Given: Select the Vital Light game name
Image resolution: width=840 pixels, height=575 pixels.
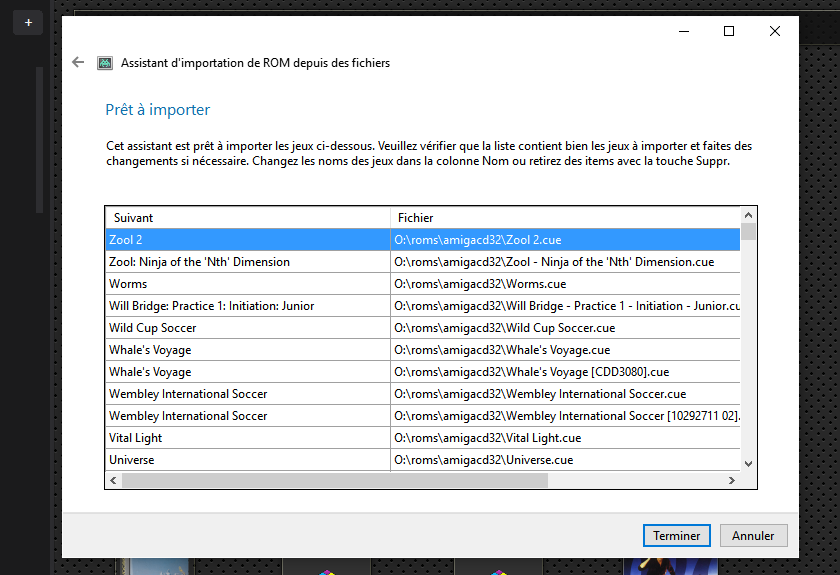Looking at the screenshot, I should (248, 437).
